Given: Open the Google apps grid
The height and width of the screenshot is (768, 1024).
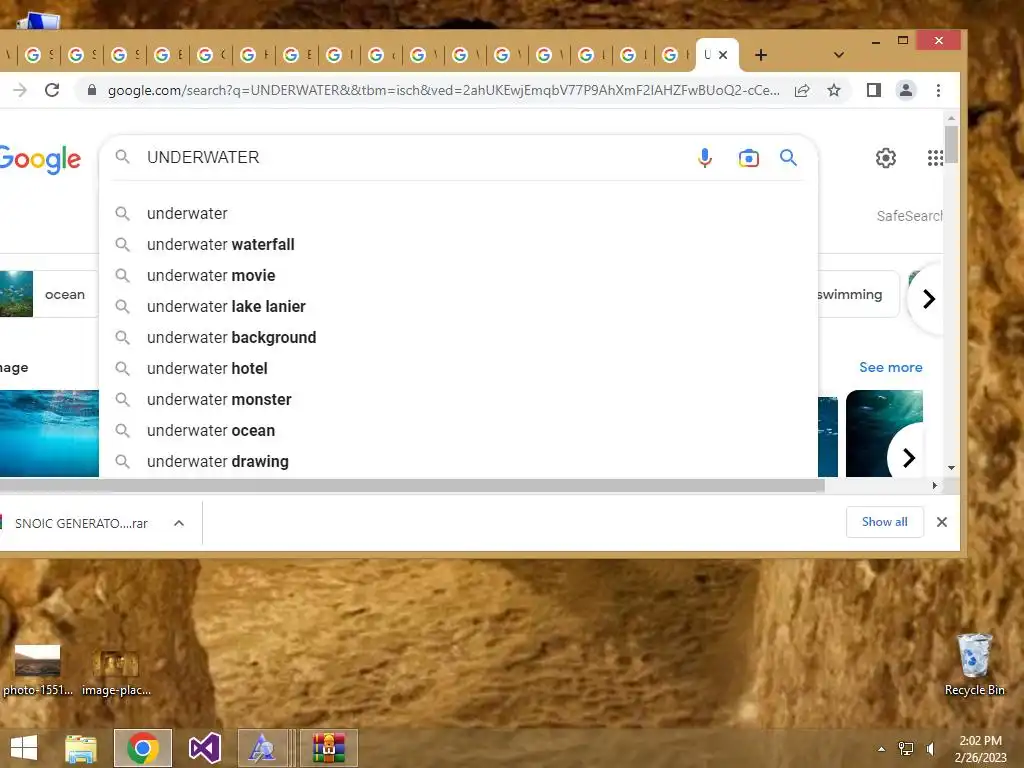Looking at the screenshot, I should pyautogui.click(x=935, y=158).
